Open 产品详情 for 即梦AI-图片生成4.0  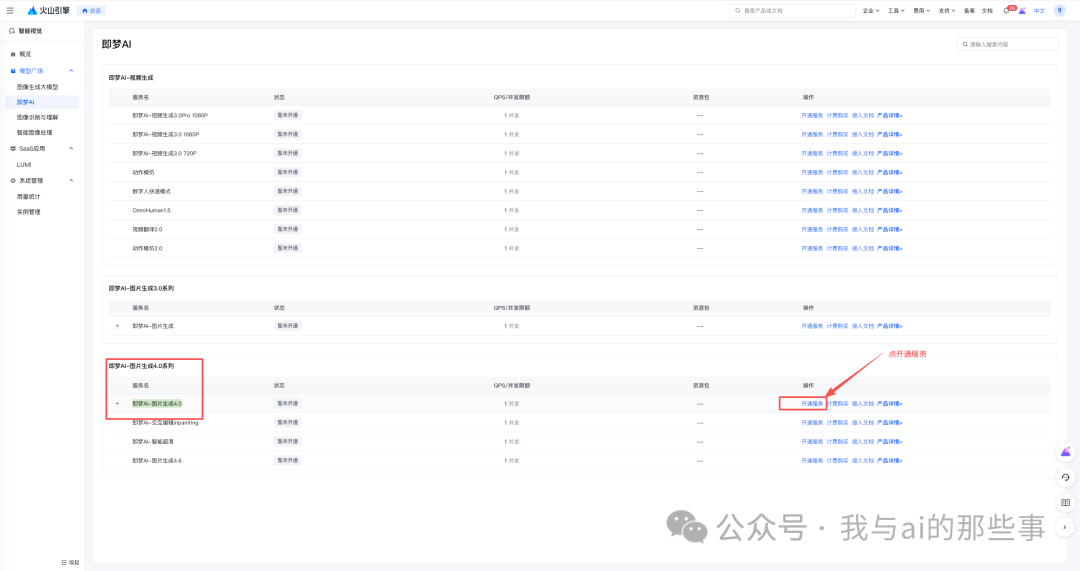point(889,404)
